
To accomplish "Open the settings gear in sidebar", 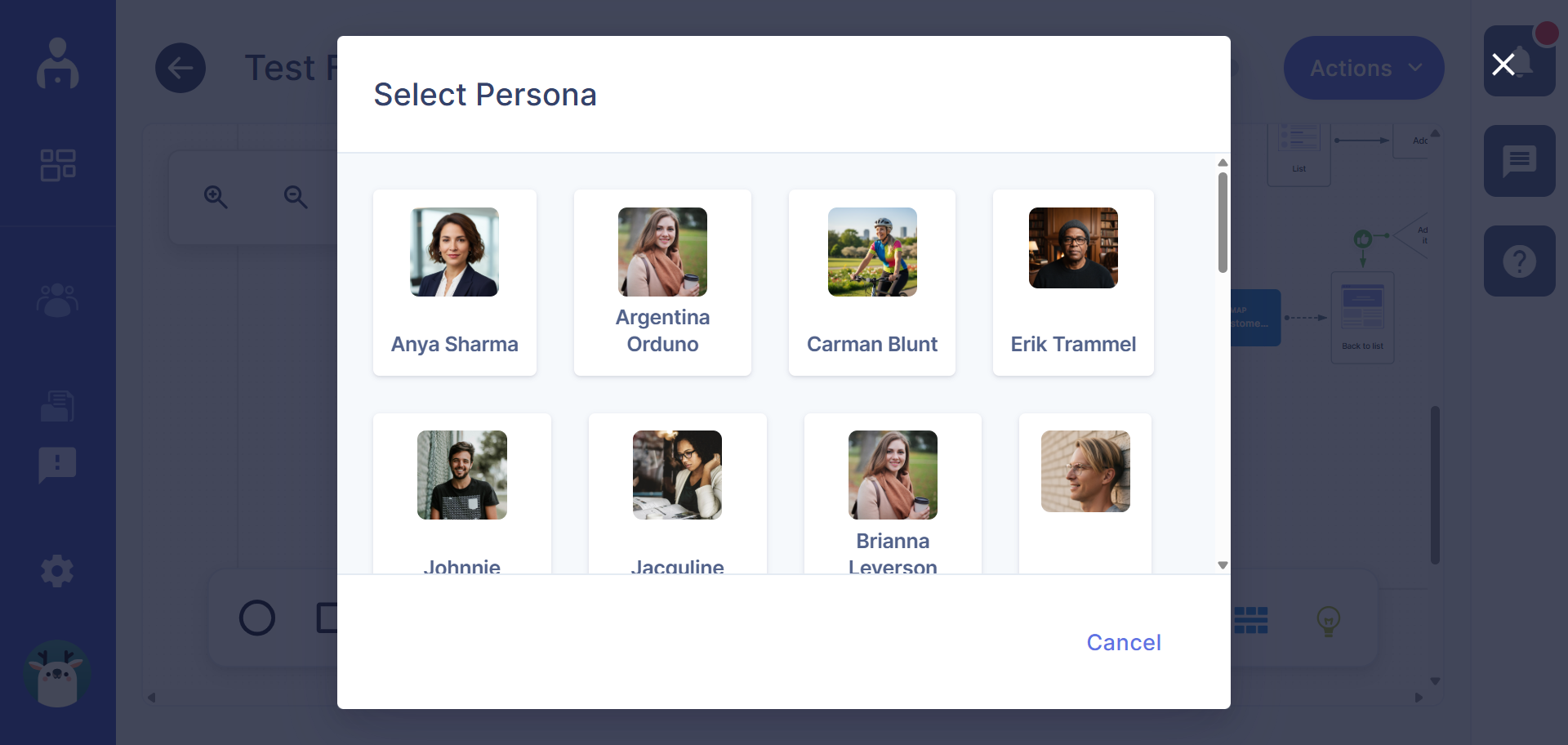I will tap(58, 571).
